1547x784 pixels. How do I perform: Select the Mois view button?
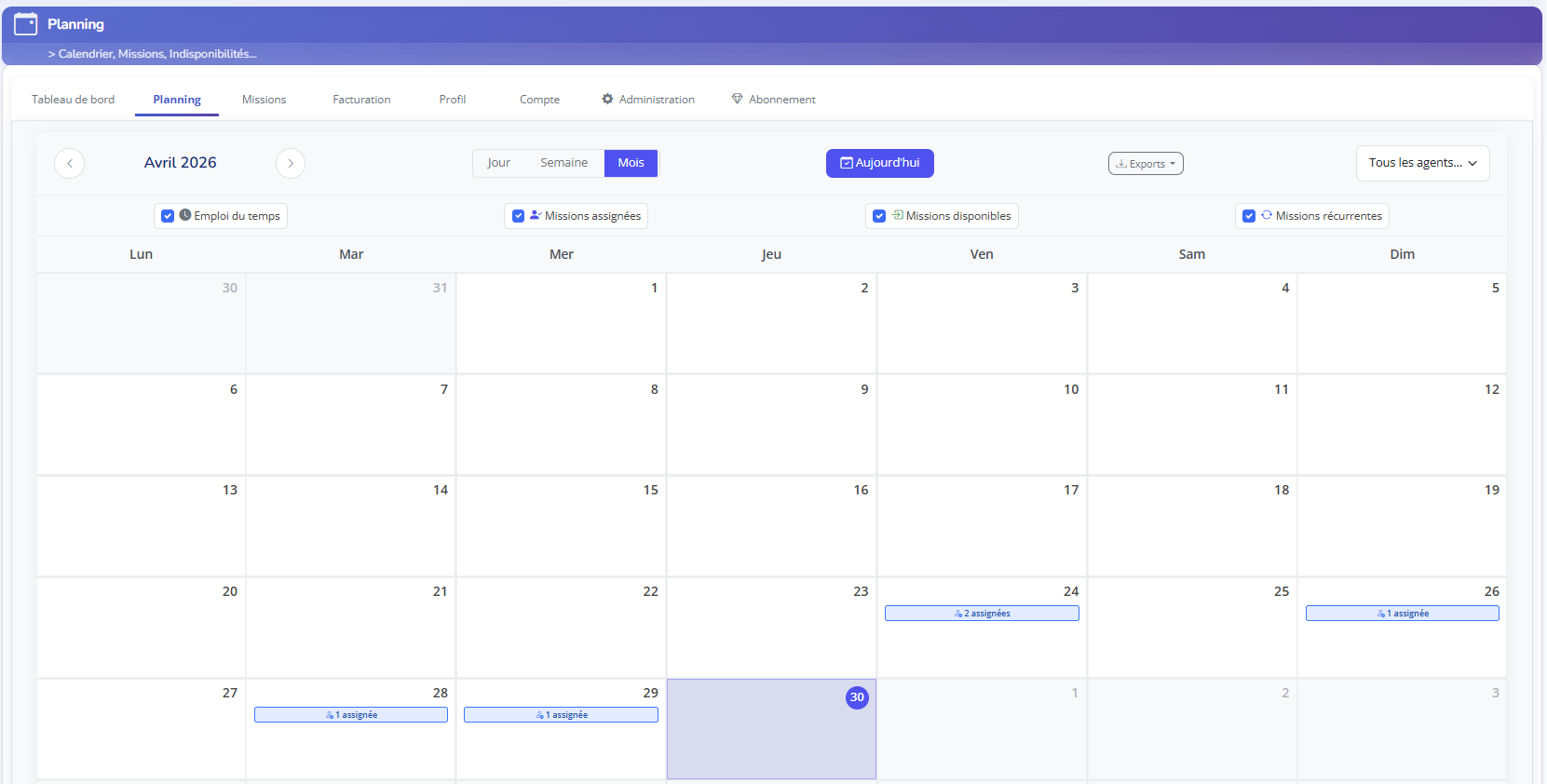coord(631,163)
